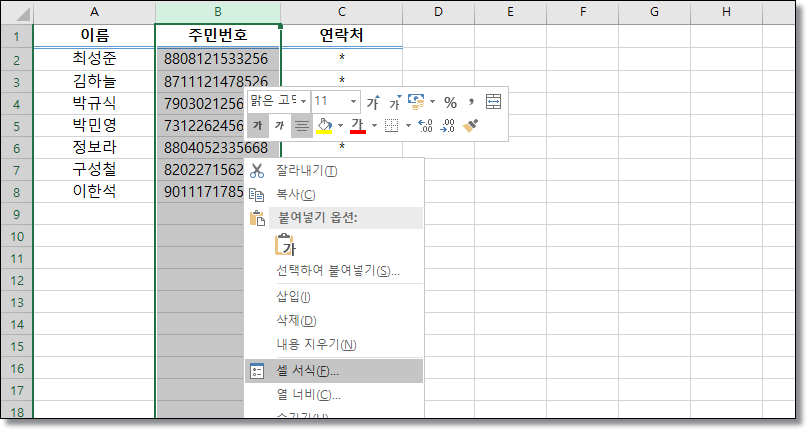Screen dimensions: 808x446
Task: Expand accounting format dropdown arrow
Action: pyautogui.click(x=432, y=101)
